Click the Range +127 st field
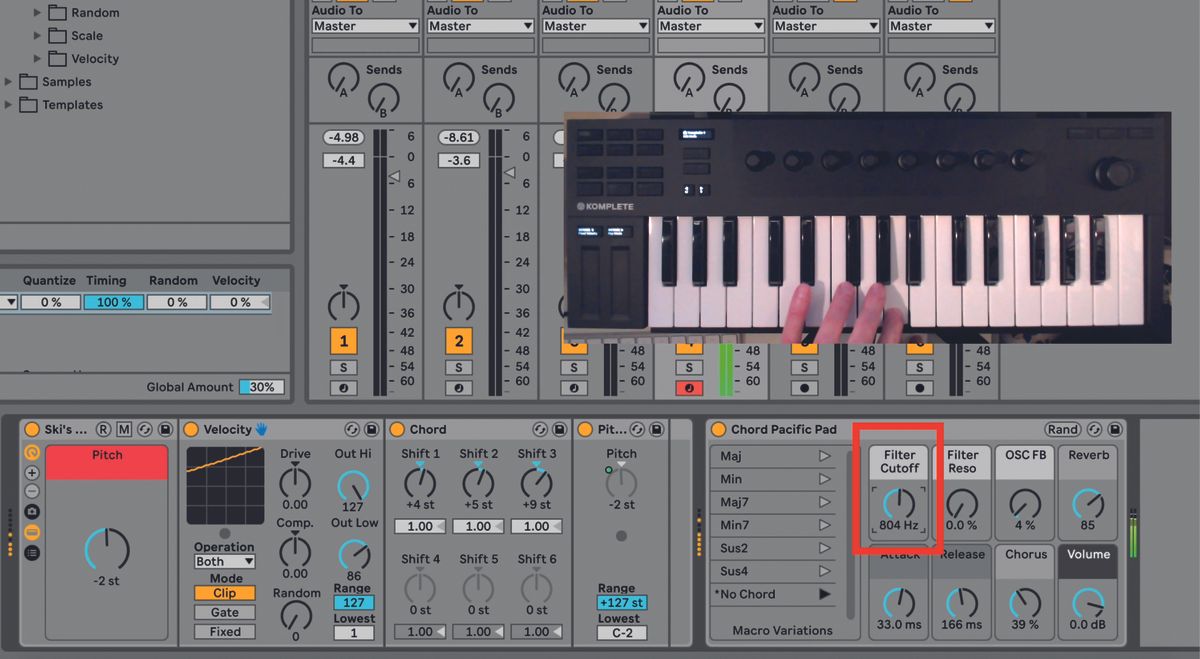The width and height of the screenshot is (1200, 659). click(x=622, y=603)
